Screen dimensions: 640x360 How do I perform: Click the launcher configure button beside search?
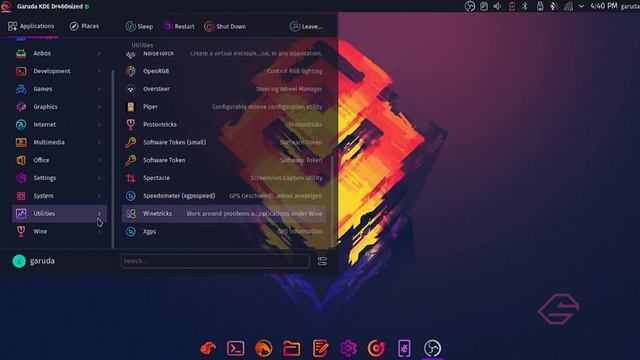point(322,261)
